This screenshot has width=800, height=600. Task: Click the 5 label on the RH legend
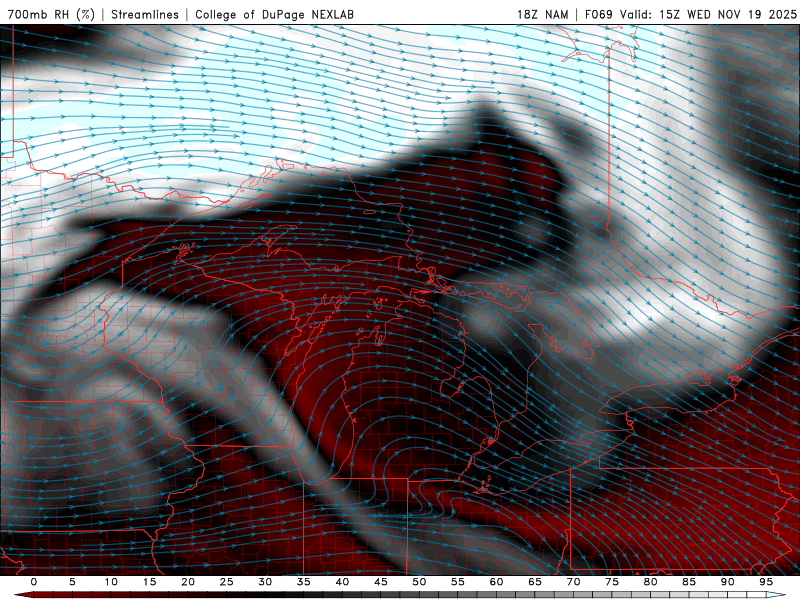click(x=72, y=582)
